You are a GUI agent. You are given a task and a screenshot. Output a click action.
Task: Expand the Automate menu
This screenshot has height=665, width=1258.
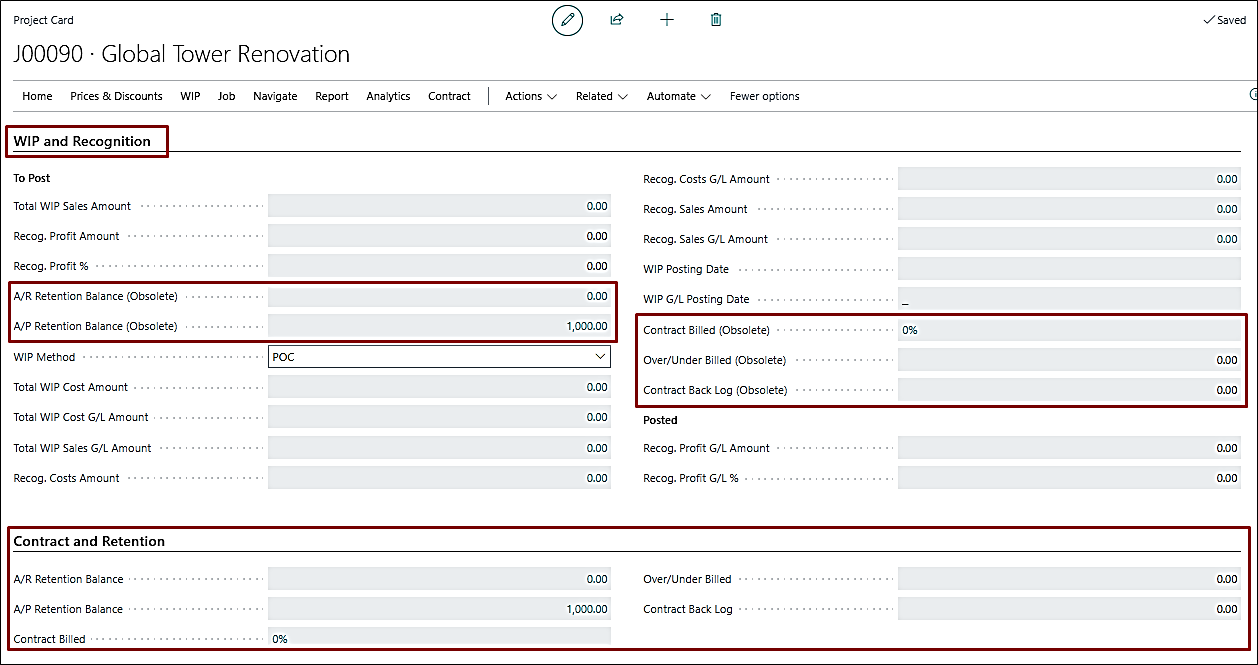point(678,96)
